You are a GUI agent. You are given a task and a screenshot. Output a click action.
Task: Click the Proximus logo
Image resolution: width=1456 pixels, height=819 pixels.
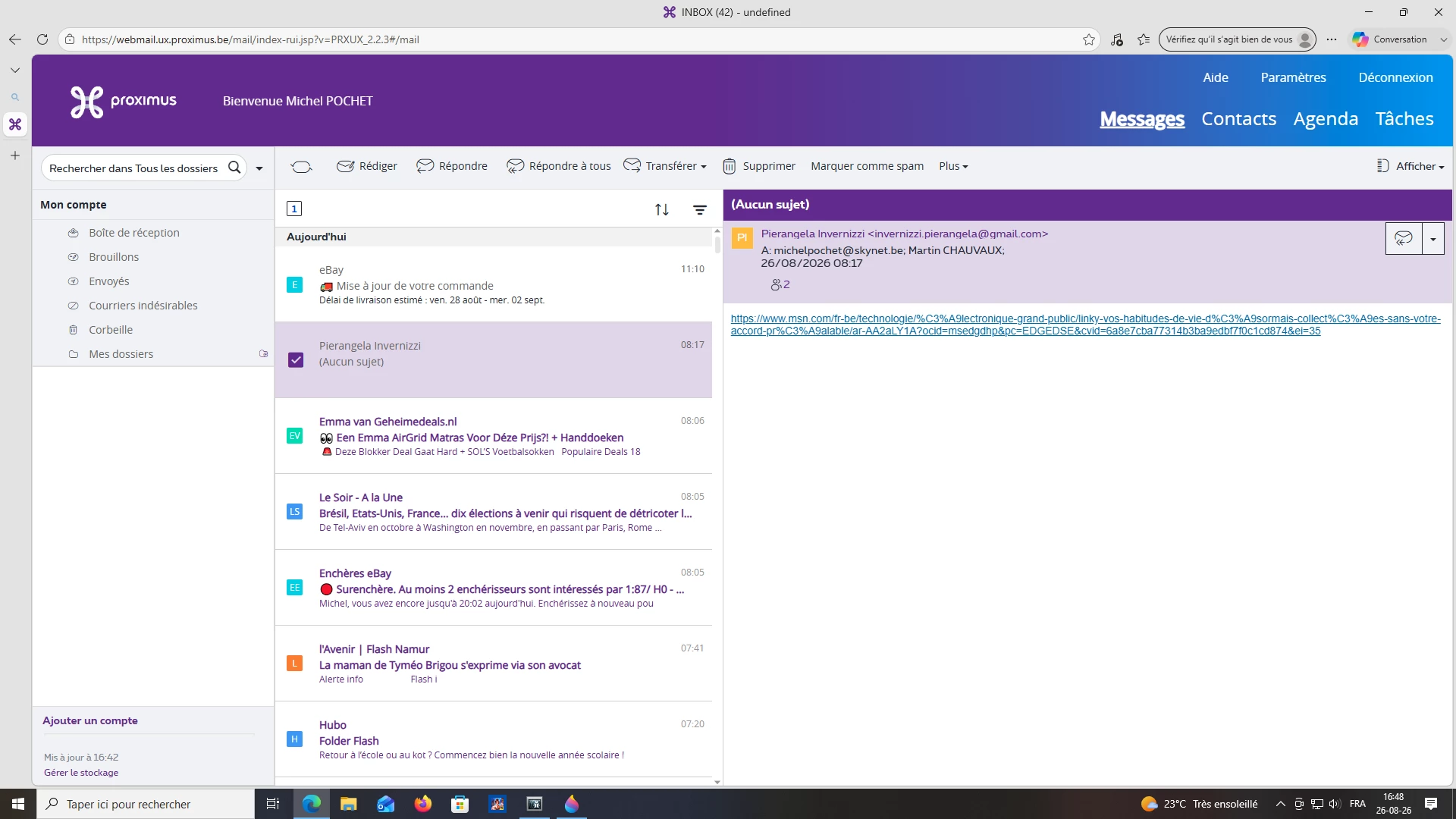click(x=124, y=102)
